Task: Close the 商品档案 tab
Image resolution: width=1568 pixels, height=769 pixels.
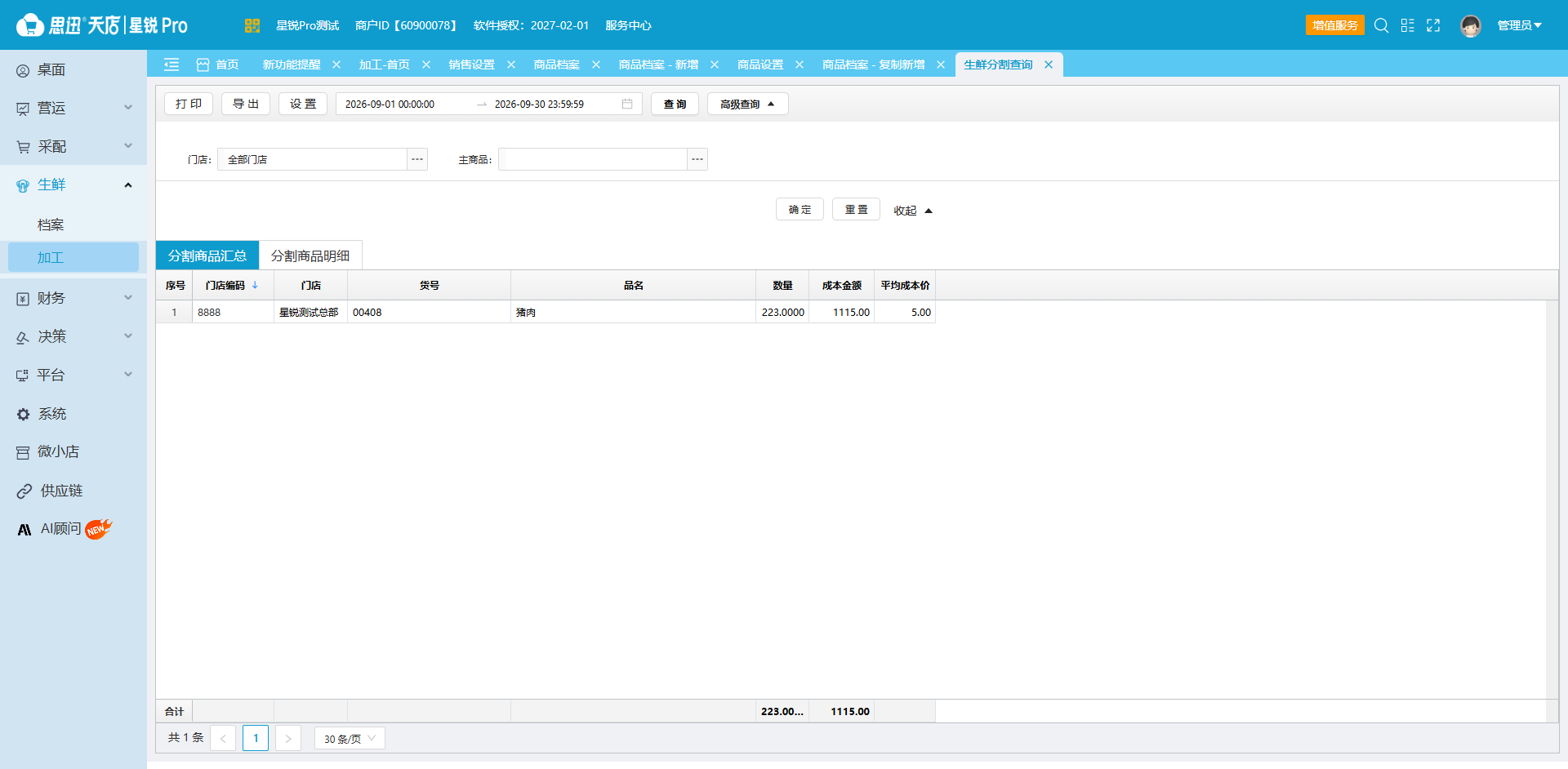Action: pyautogui.click(x=596, y=64)
